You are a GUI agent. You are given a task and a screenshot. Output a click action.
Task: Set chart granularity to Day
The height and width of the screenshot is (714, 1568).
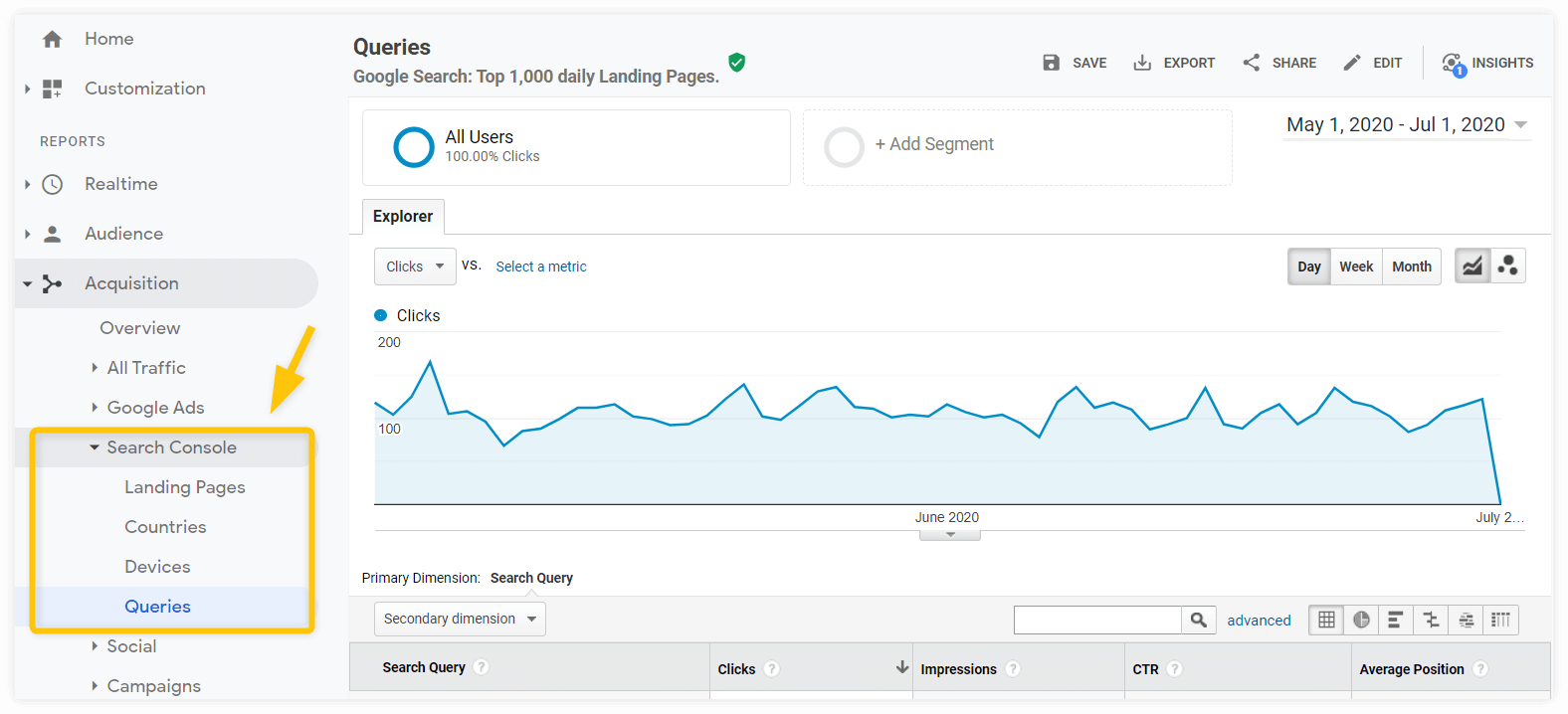pyautogui.click(x=1309, y=267)
